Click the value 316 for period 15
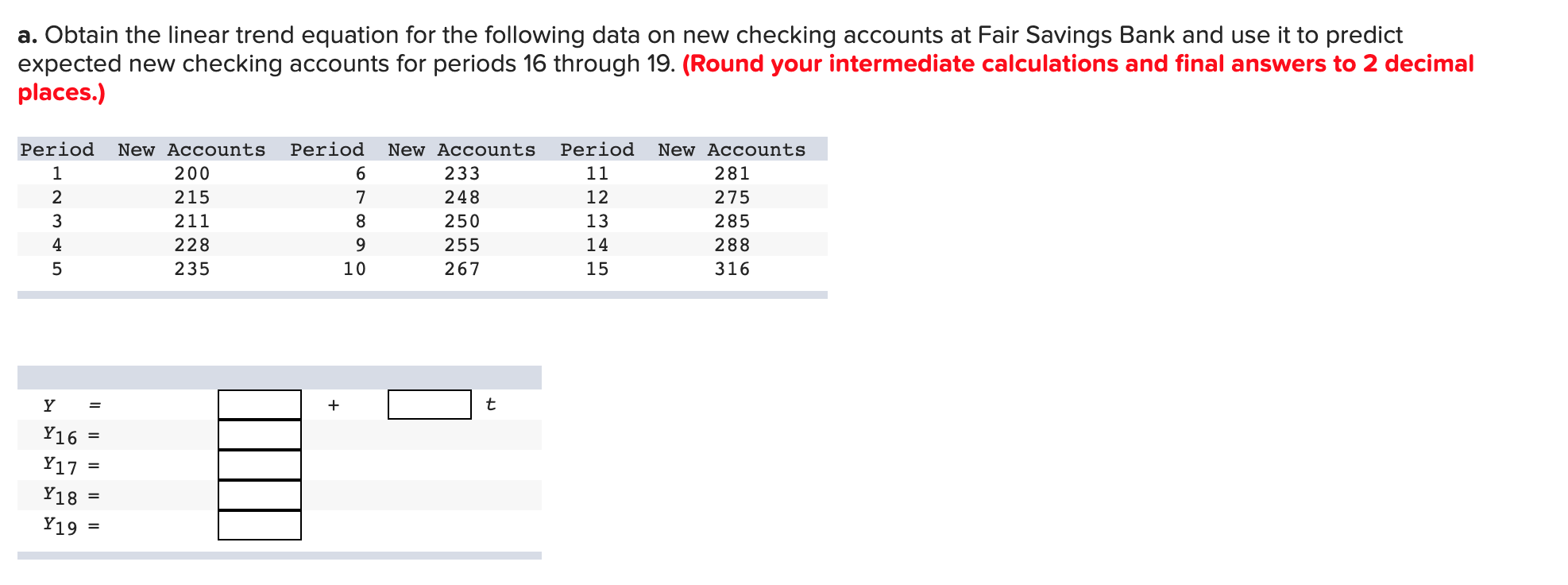The height and width of the screenshot is (585, 1568). pos(732,269)
